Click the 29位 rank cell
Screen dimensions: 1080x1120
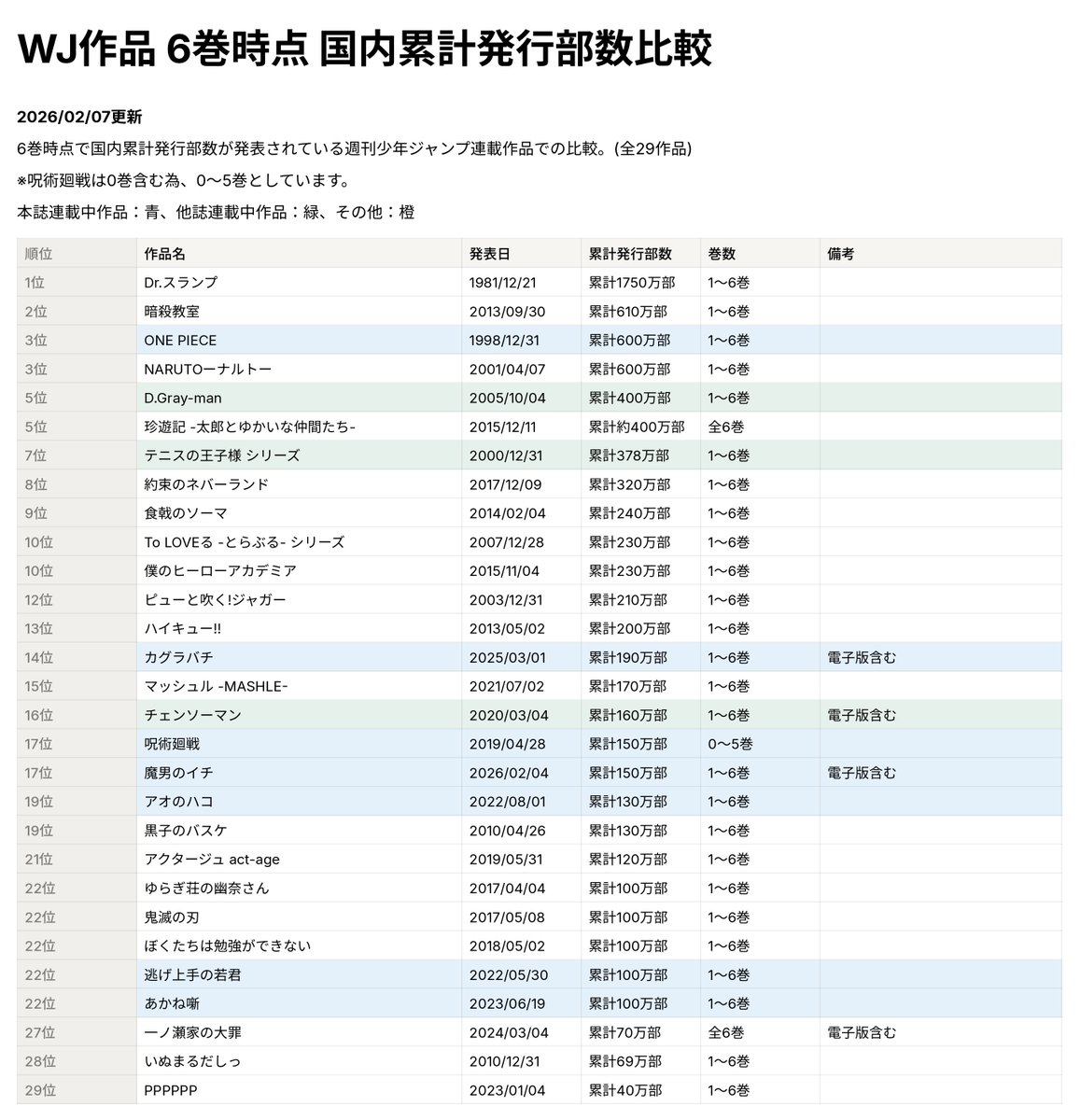77,1090
